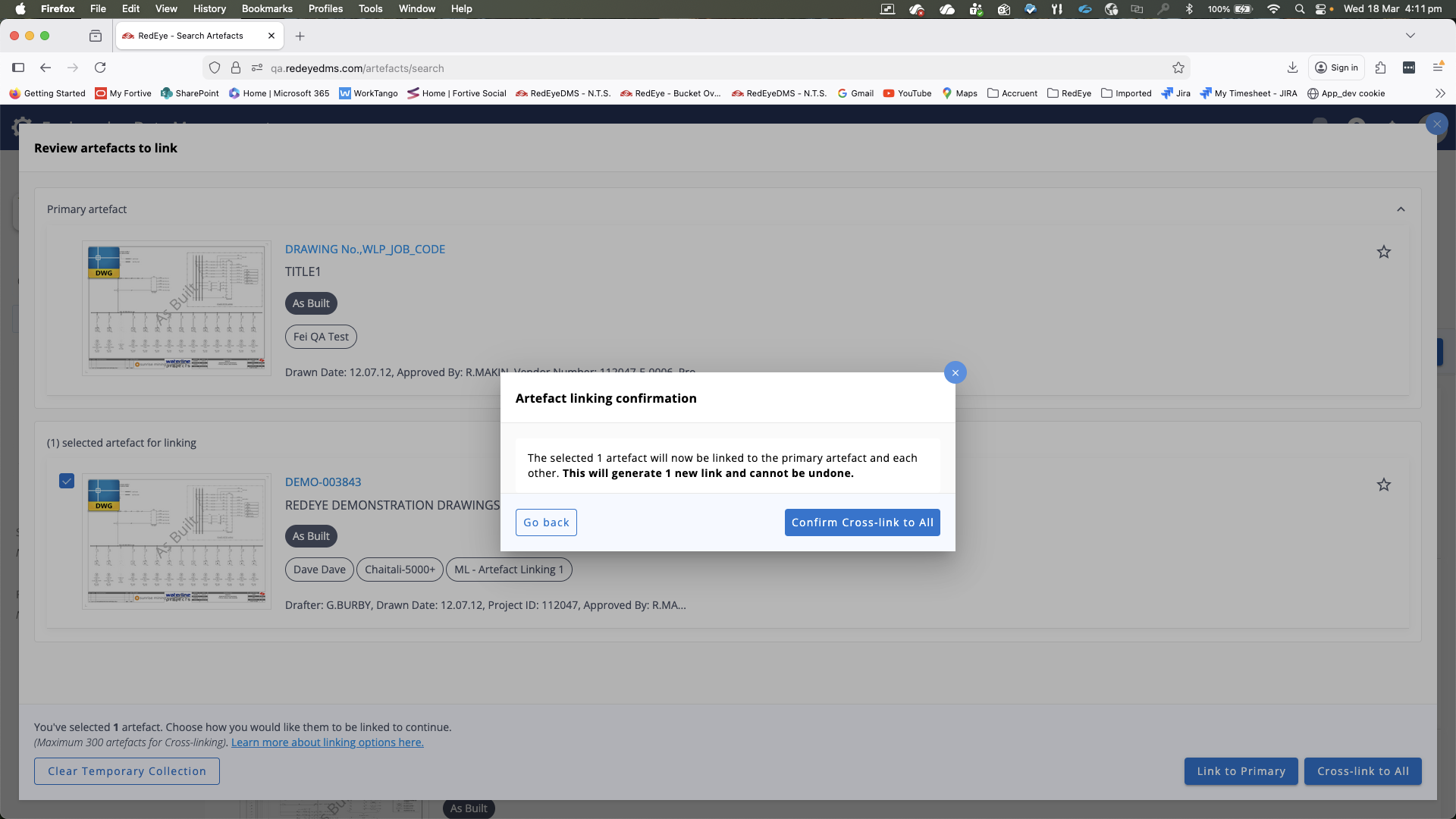Show more bookmarks overflow chevron
The height and width of the screenshot is (819, 1456).
pos(1440,93)
